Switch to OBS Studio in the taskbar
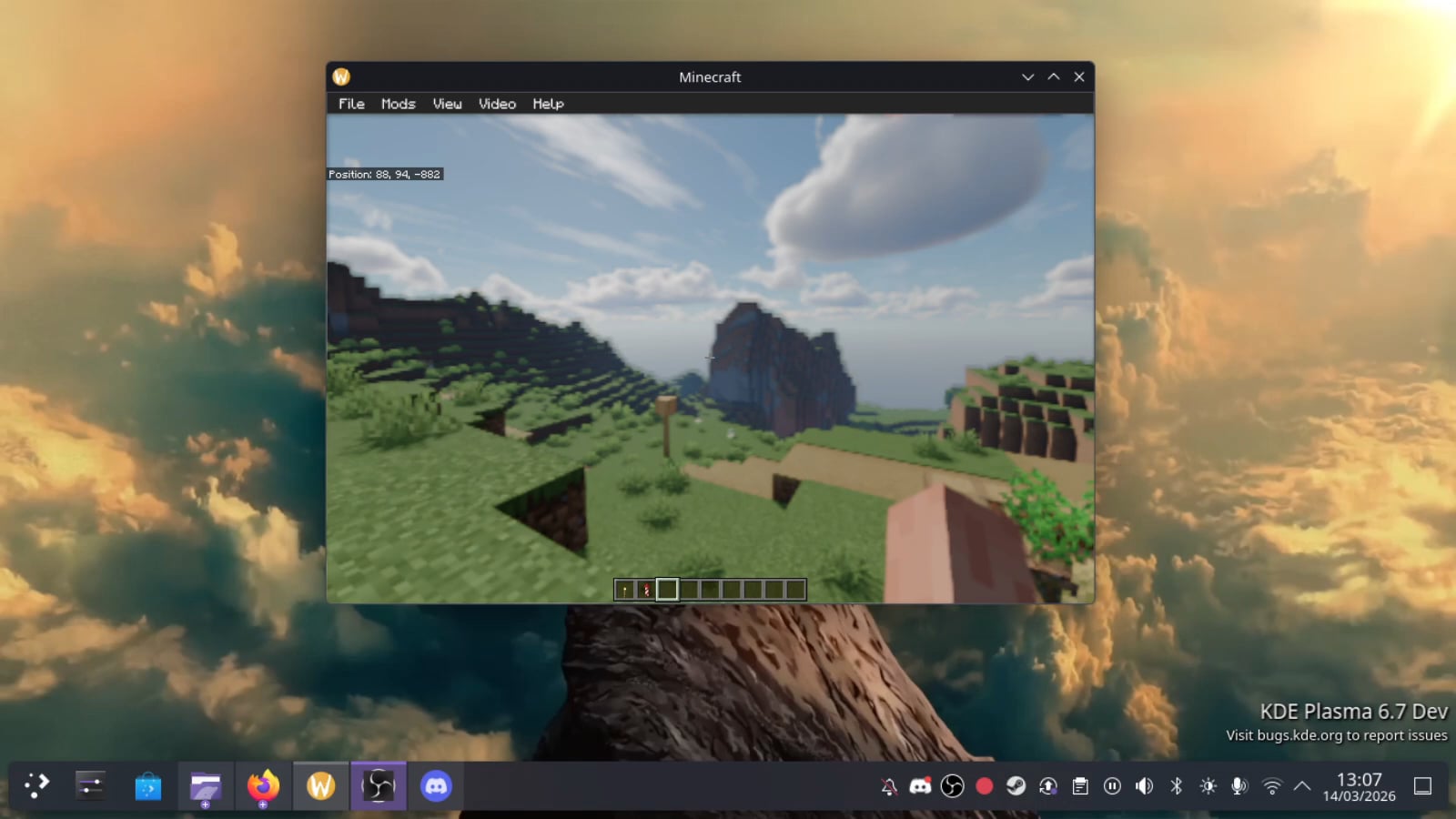This screenshot has height=819, width=1456. (378, 785)
